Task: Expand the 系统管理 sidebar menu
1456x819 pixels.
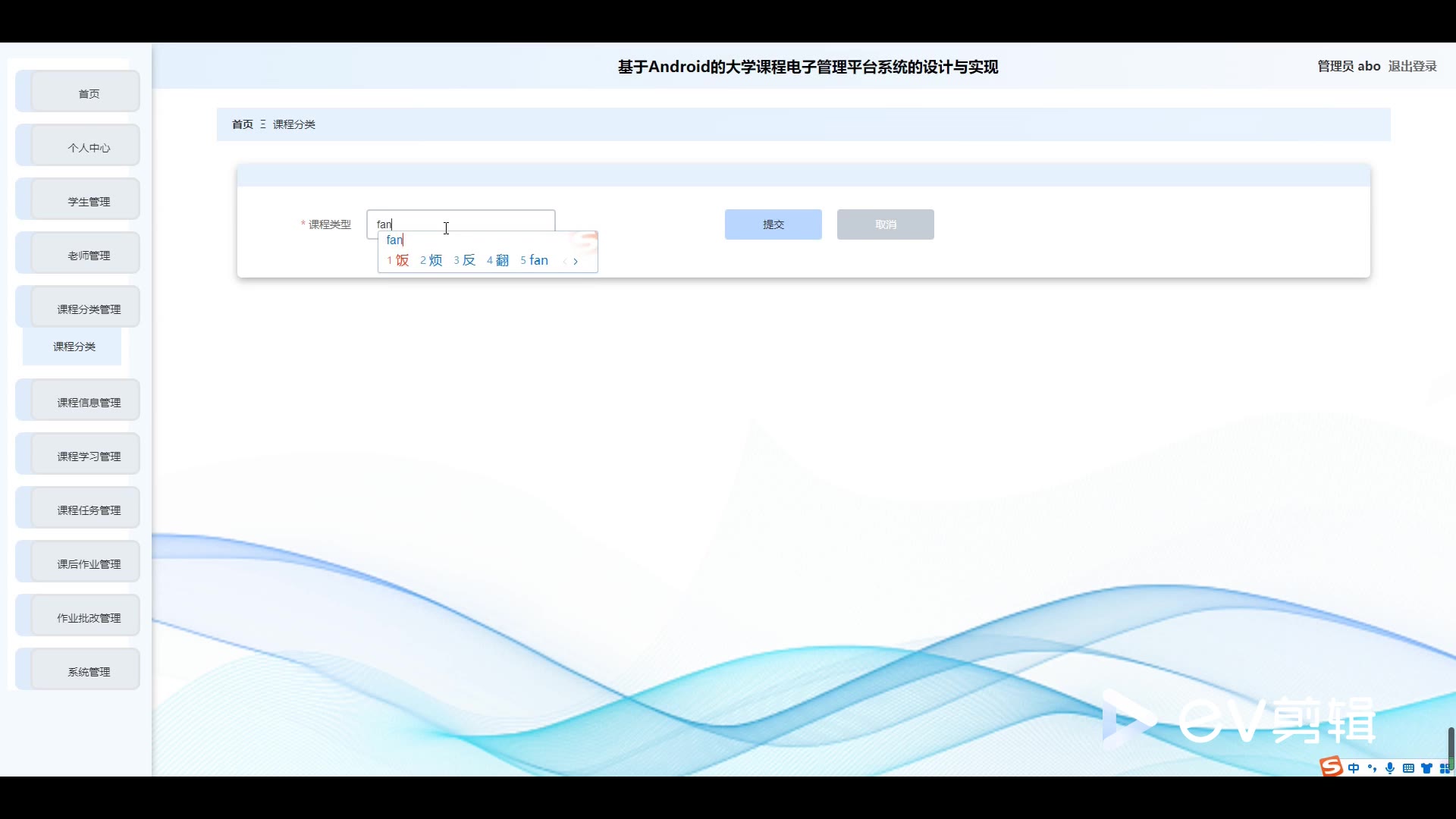Action: pyautogui.click(x=89, y=671)
